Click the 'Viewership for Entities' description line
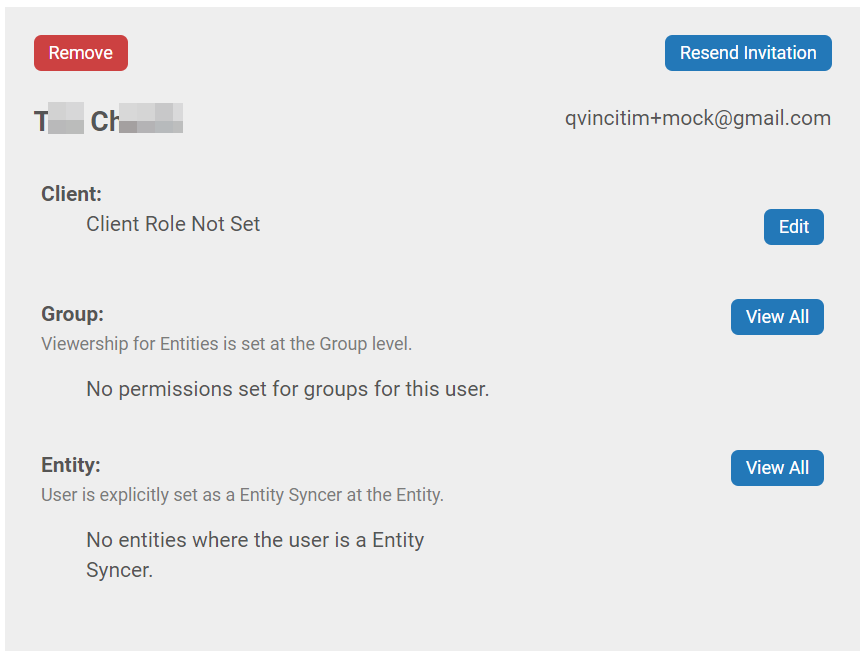The image size is (865, 653). point(226,344)
